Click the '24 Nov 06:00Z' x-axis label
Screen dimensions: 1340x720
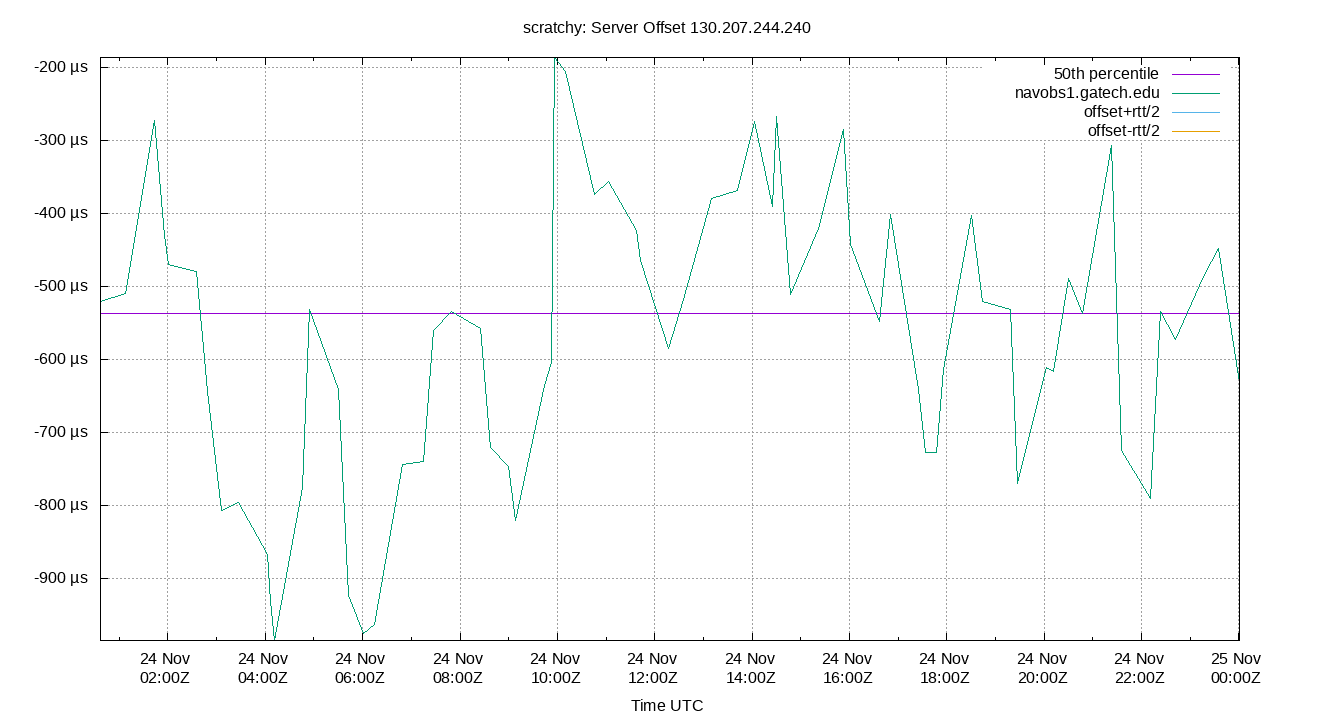click(360, 668)
